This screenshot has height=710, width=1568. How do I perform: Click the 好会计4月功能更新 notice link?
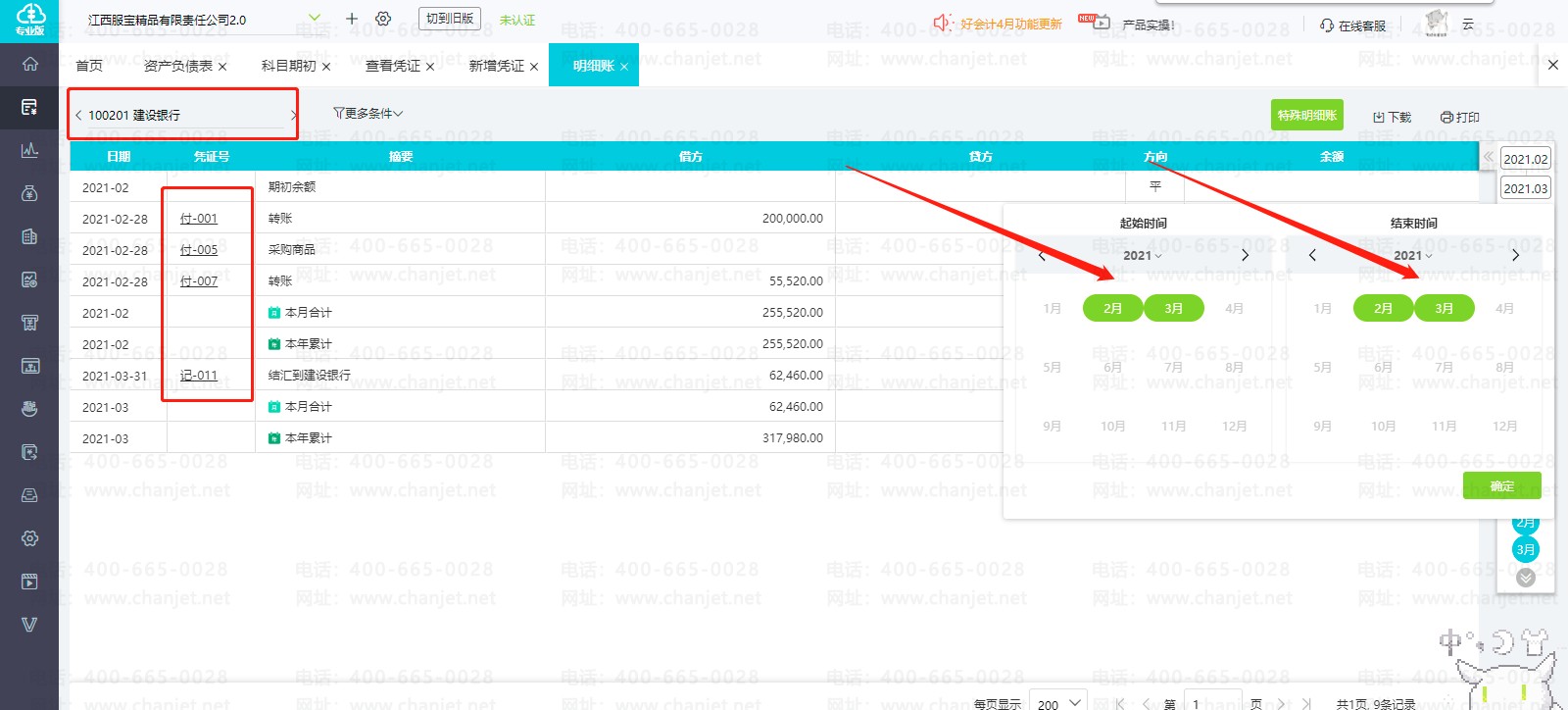click(1011, 24)
